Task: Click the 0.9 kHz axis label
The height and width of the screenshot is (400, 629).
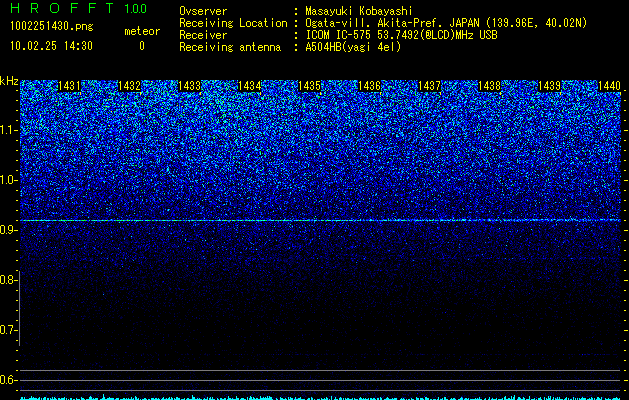Action: coord(7,230)
